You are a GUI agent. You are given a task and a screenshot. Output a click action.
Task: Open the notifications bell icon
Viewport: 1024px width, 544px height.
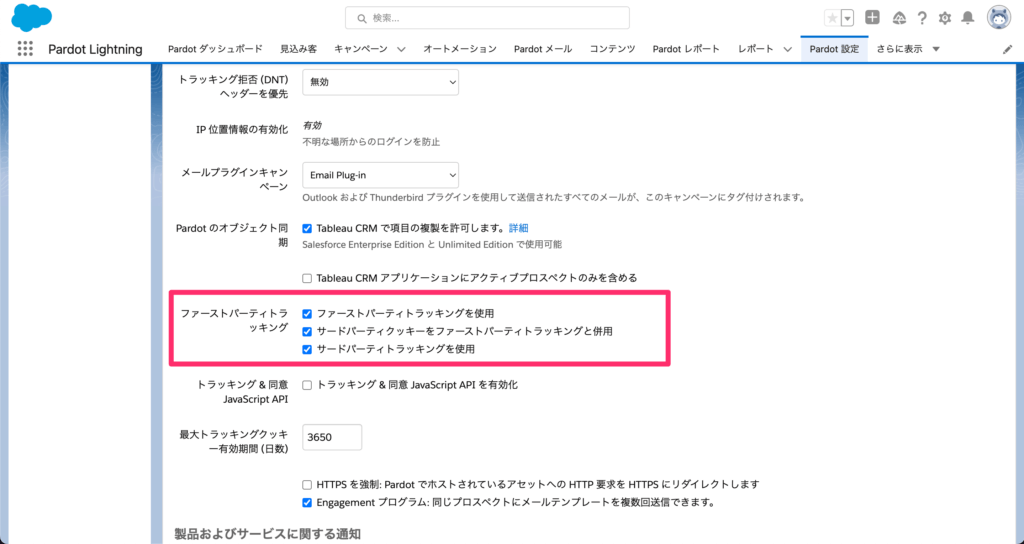pos(968,18)
